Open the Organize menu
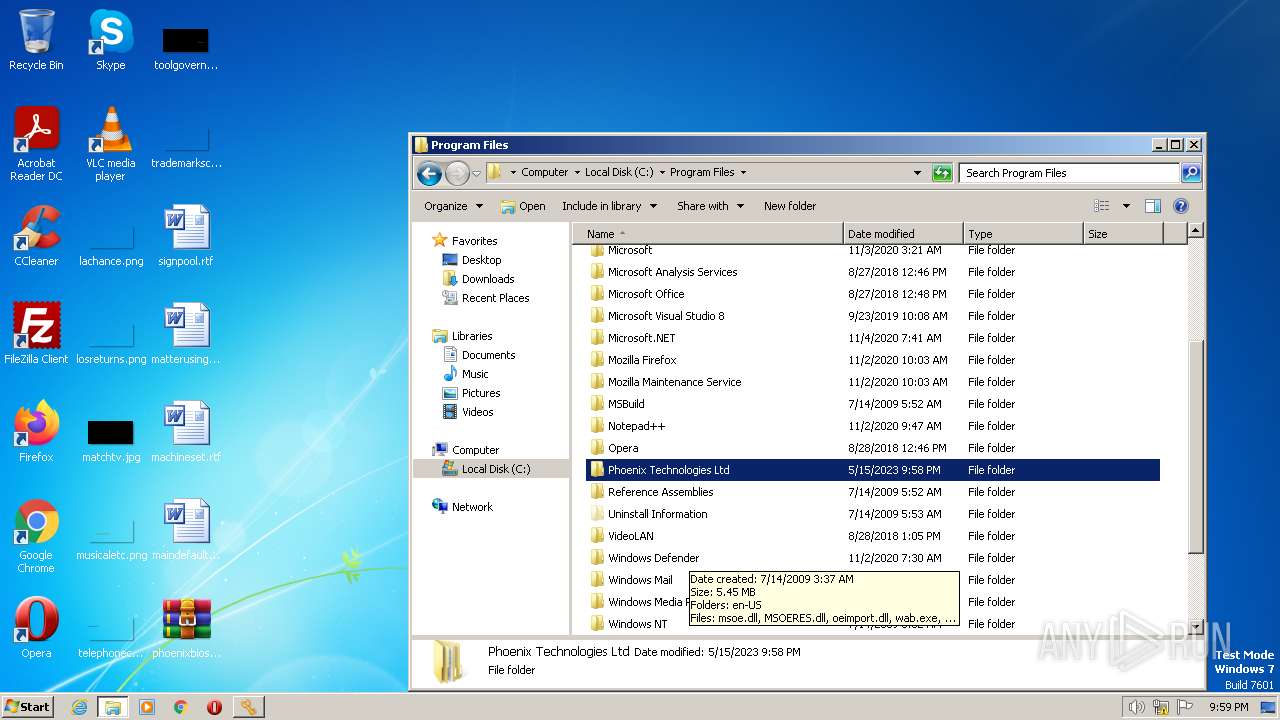This screenshot has height=720, width=1280. [x=453, y=206]
